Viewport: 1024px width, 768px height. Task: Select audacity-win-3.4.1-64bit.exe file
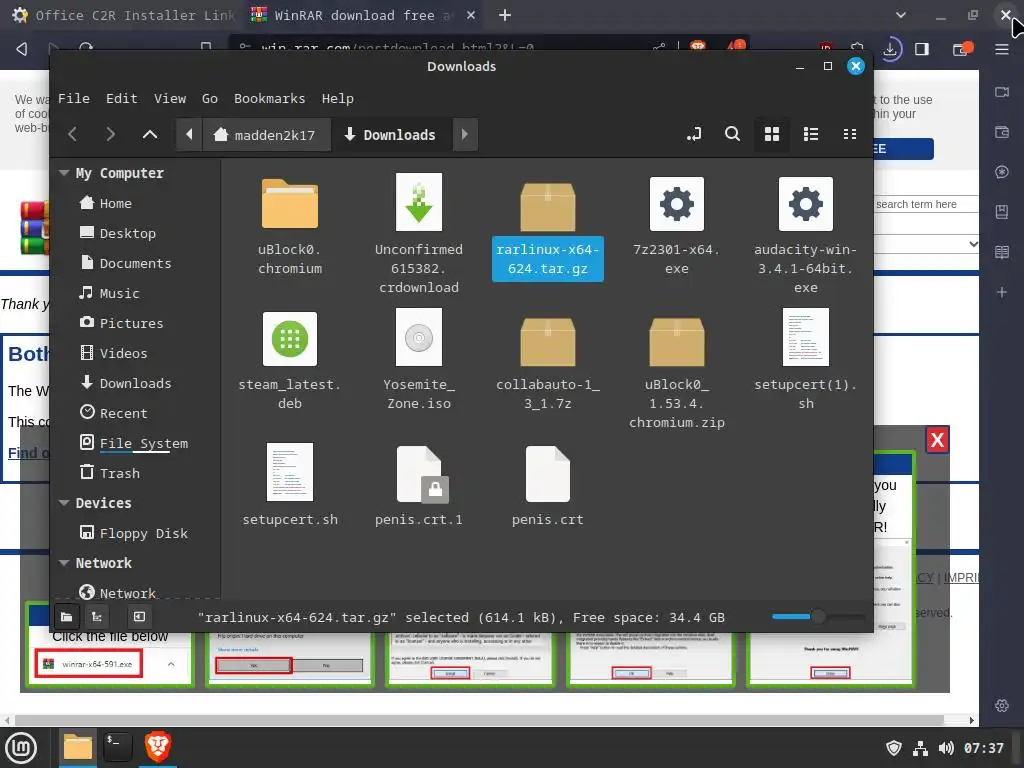[805, 234]
